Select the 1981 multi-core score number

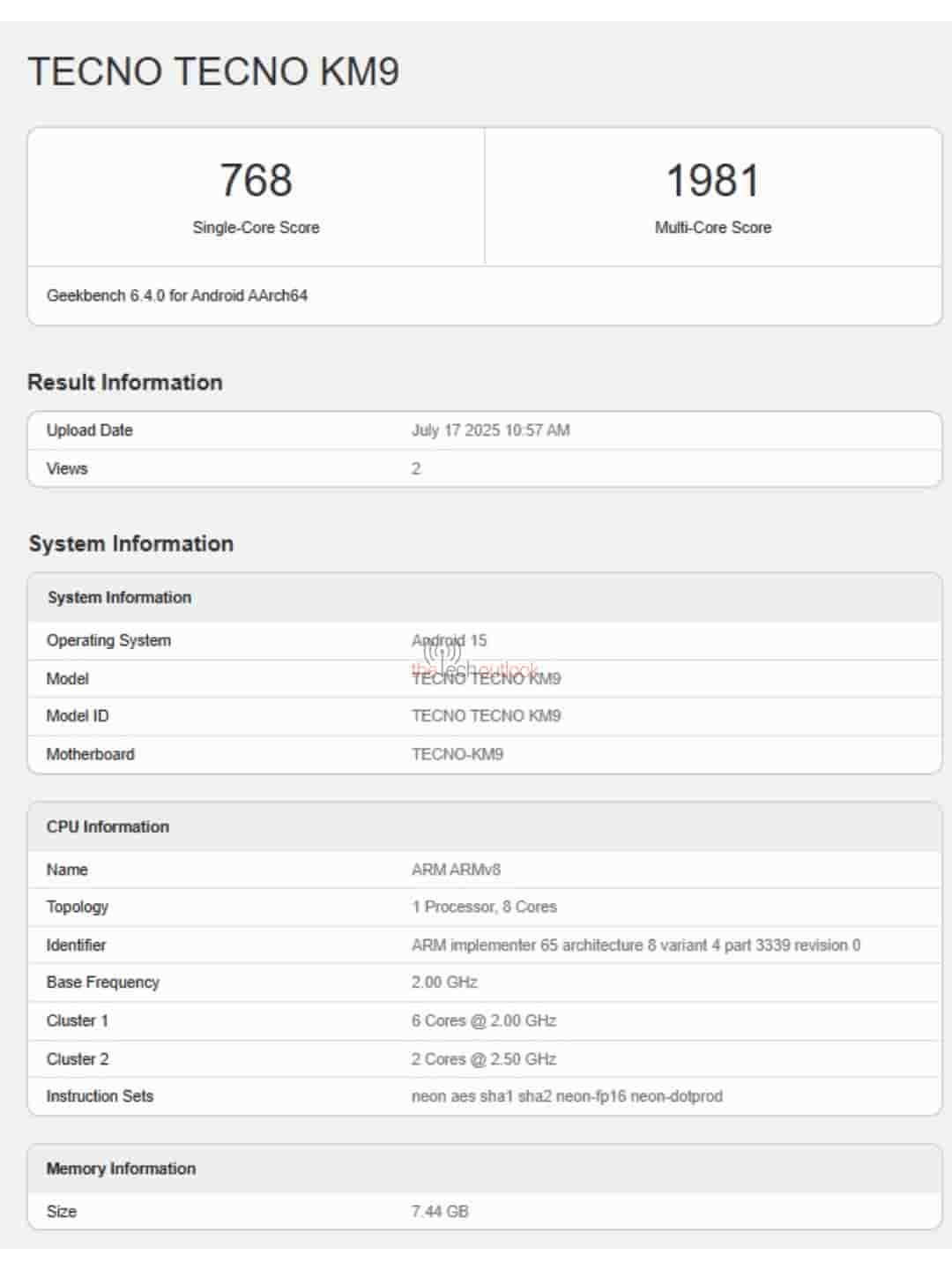click(712, 180)
